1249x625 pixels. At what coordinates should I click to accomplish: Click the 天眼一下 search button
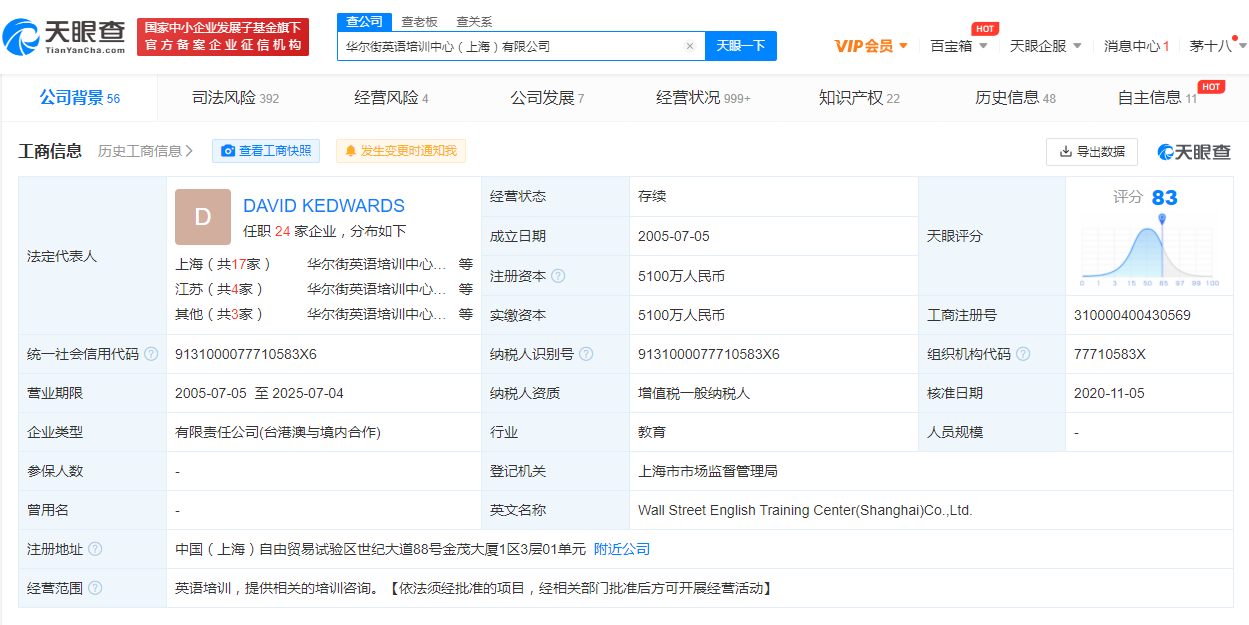point(741,46)
